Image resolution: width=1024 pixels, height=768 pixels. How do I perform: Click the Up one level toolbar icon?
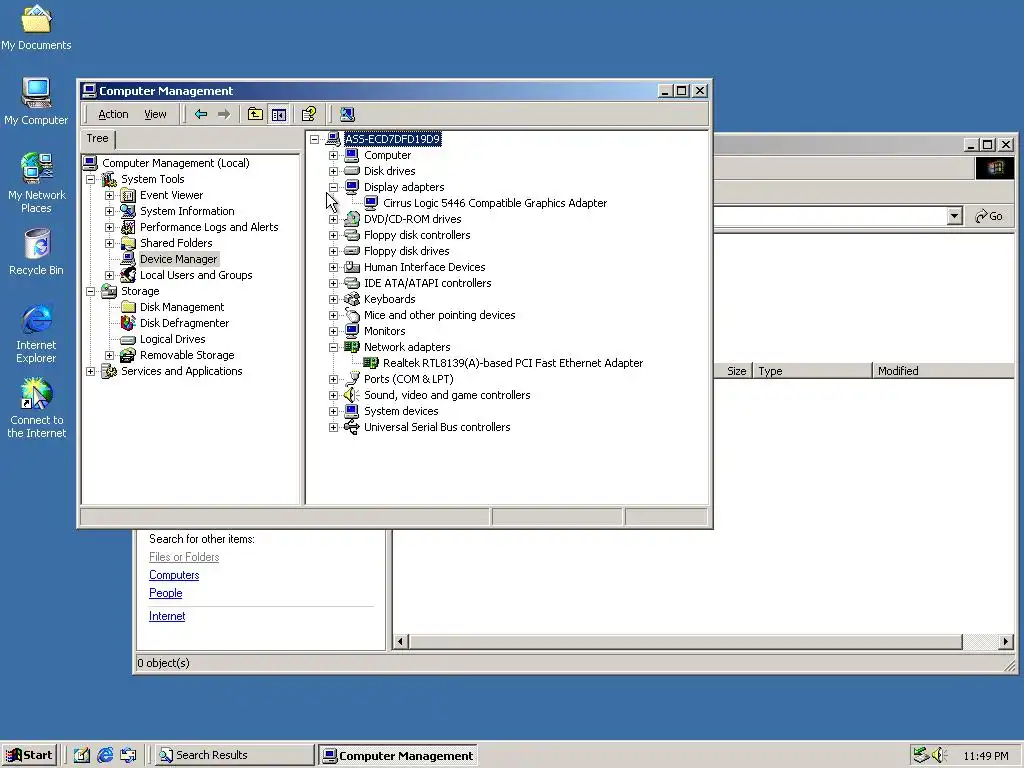pos(255,114)
